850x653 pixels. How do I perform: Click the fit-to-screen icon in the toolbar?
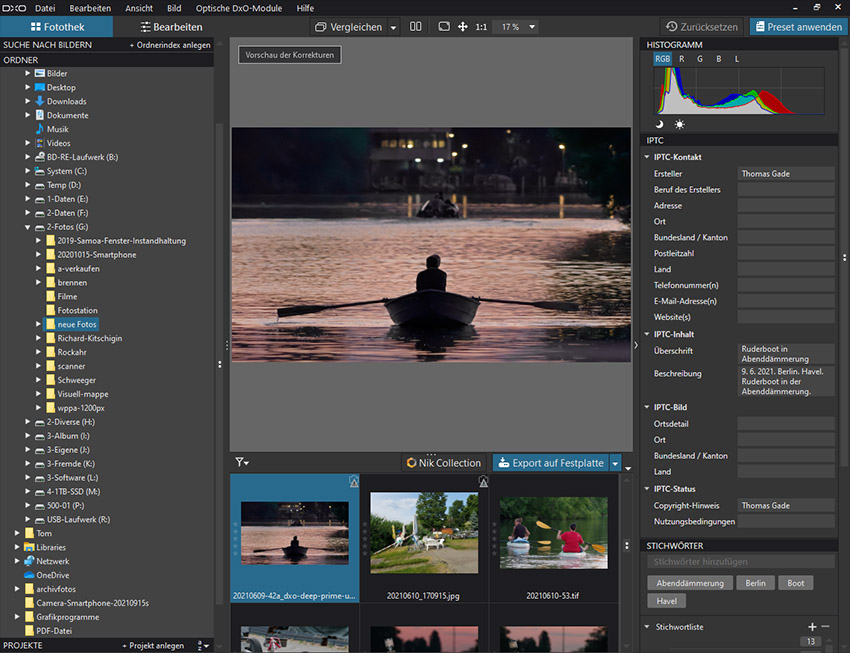pyautogui.click(x=444, y=27)
